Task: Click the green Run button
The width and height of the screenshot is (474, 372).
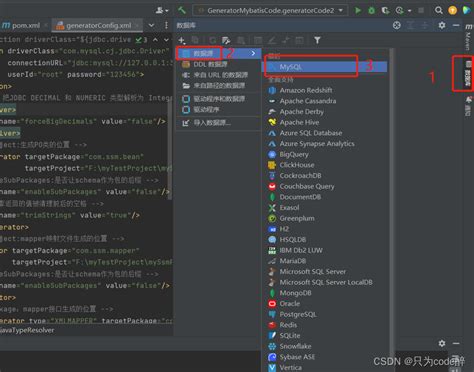Action: click(358, 10)
